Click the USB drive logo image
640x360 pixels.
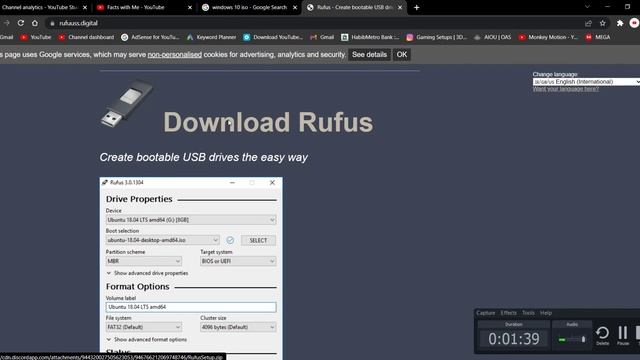[127, 104]
